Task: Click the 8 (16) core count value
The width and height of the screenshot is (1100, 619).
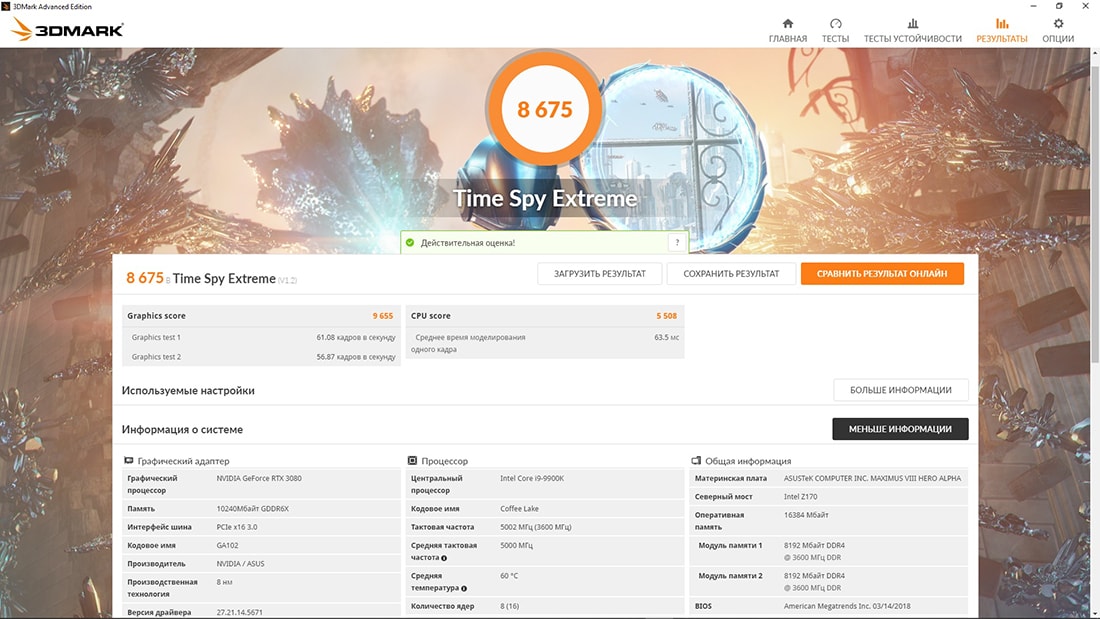Action: 509,606
